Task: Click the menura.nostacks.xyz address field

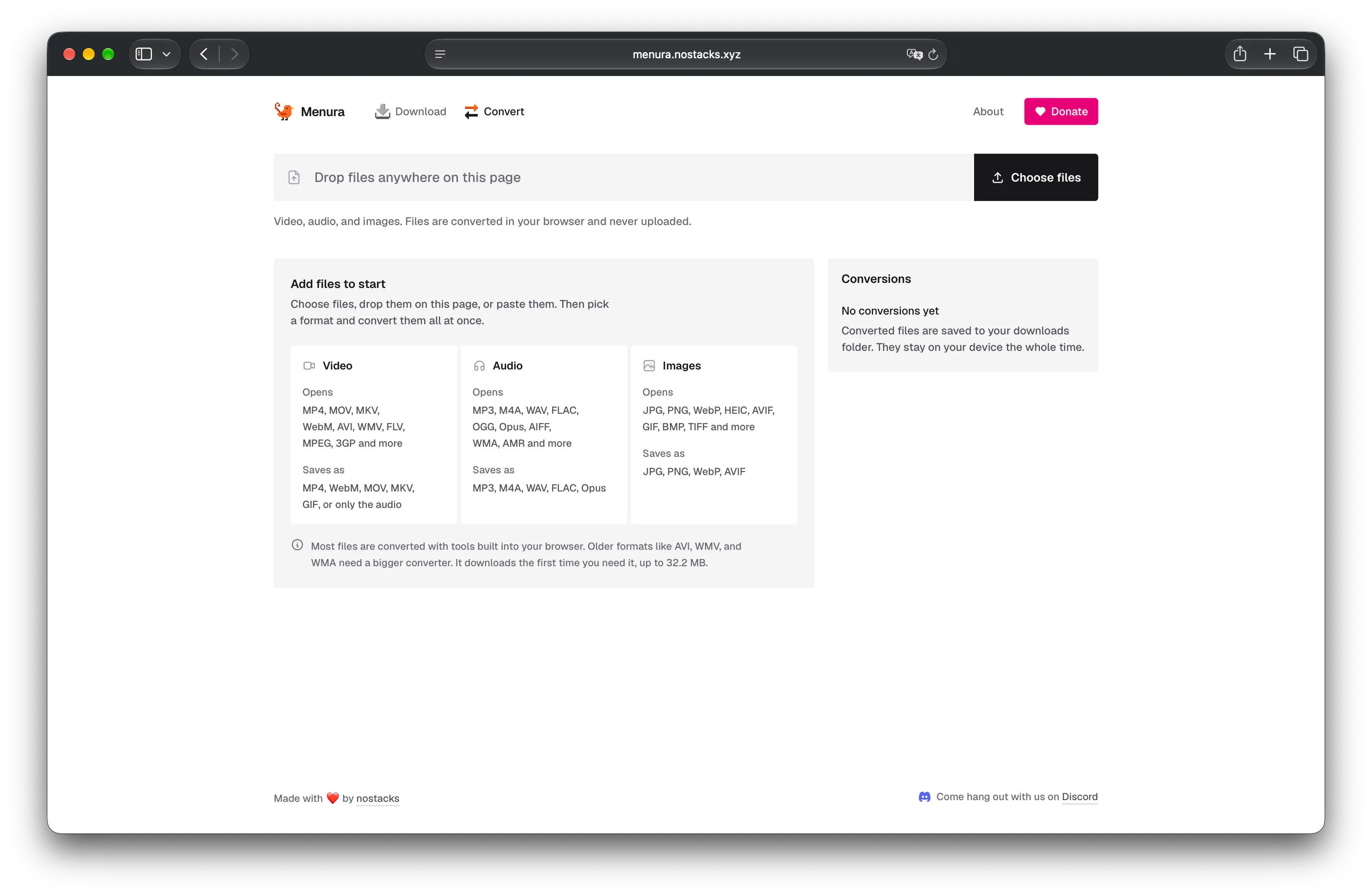Action: pyautogui.click(x=686, y=54)
